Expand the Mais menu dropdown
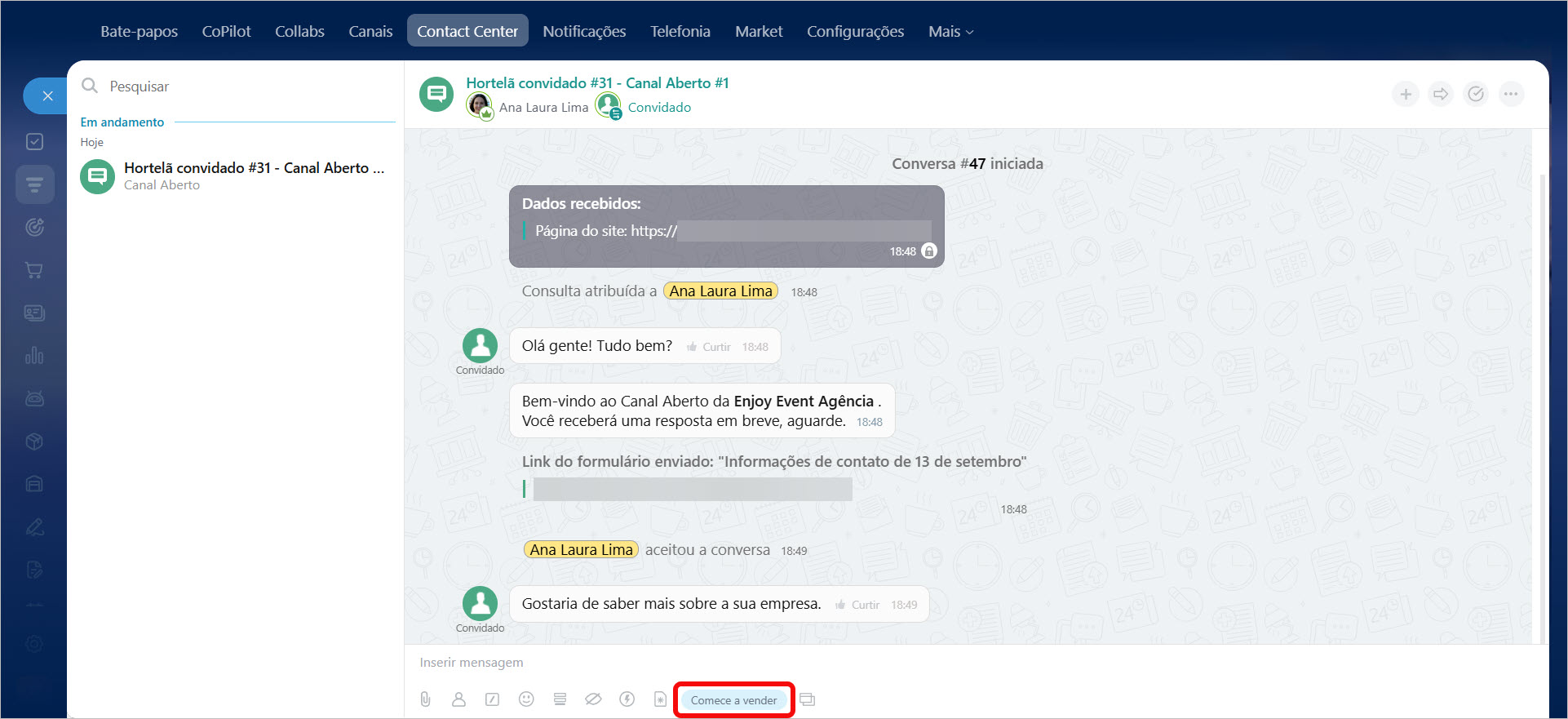 click(x=950, y=32)
